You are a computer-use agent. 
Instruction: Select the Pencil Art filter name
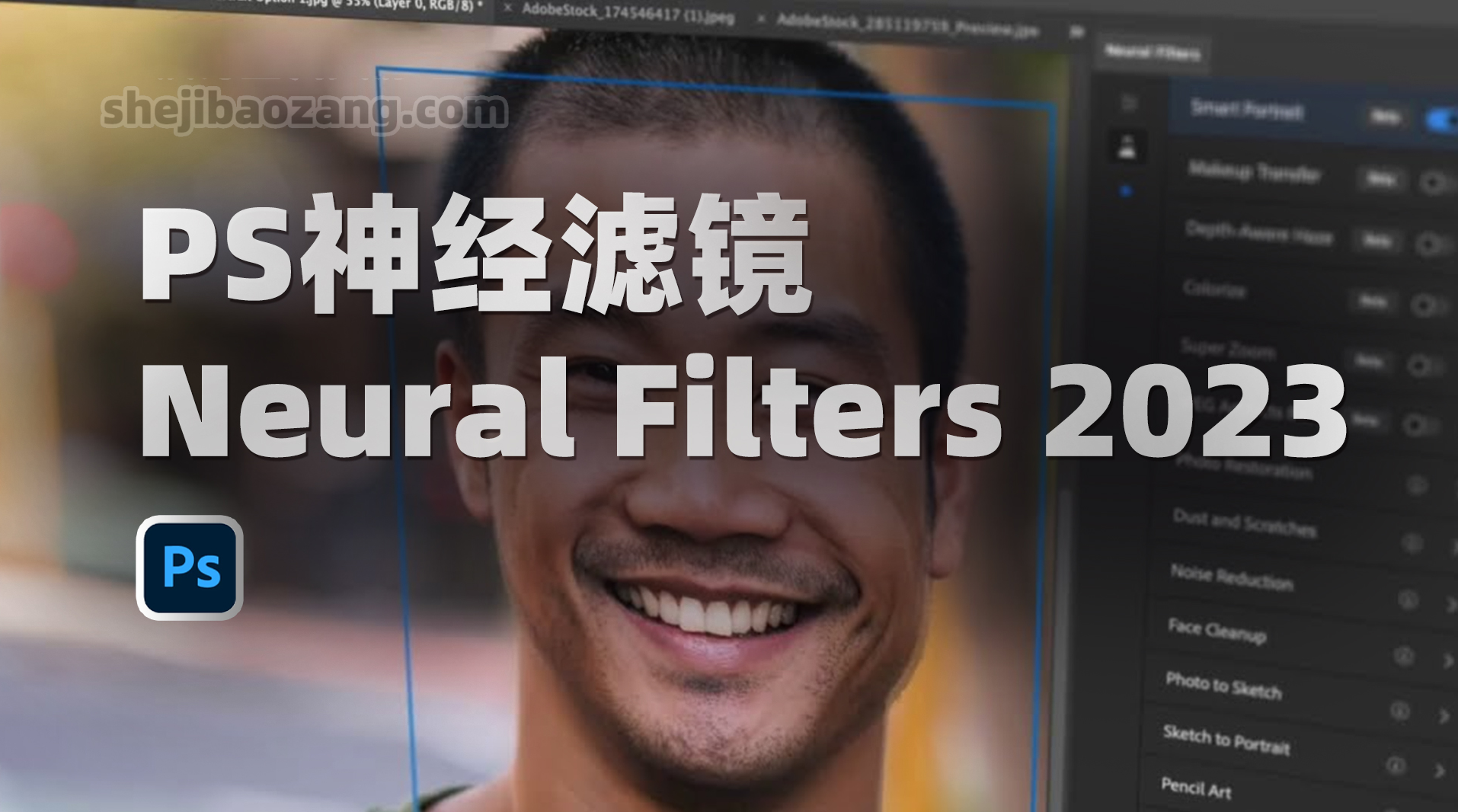[x=1196, y=788]
